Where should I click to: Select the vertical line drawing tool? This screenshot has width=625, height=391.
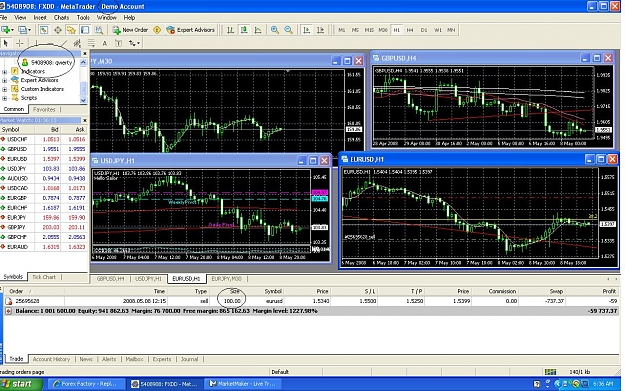(36, 43)
